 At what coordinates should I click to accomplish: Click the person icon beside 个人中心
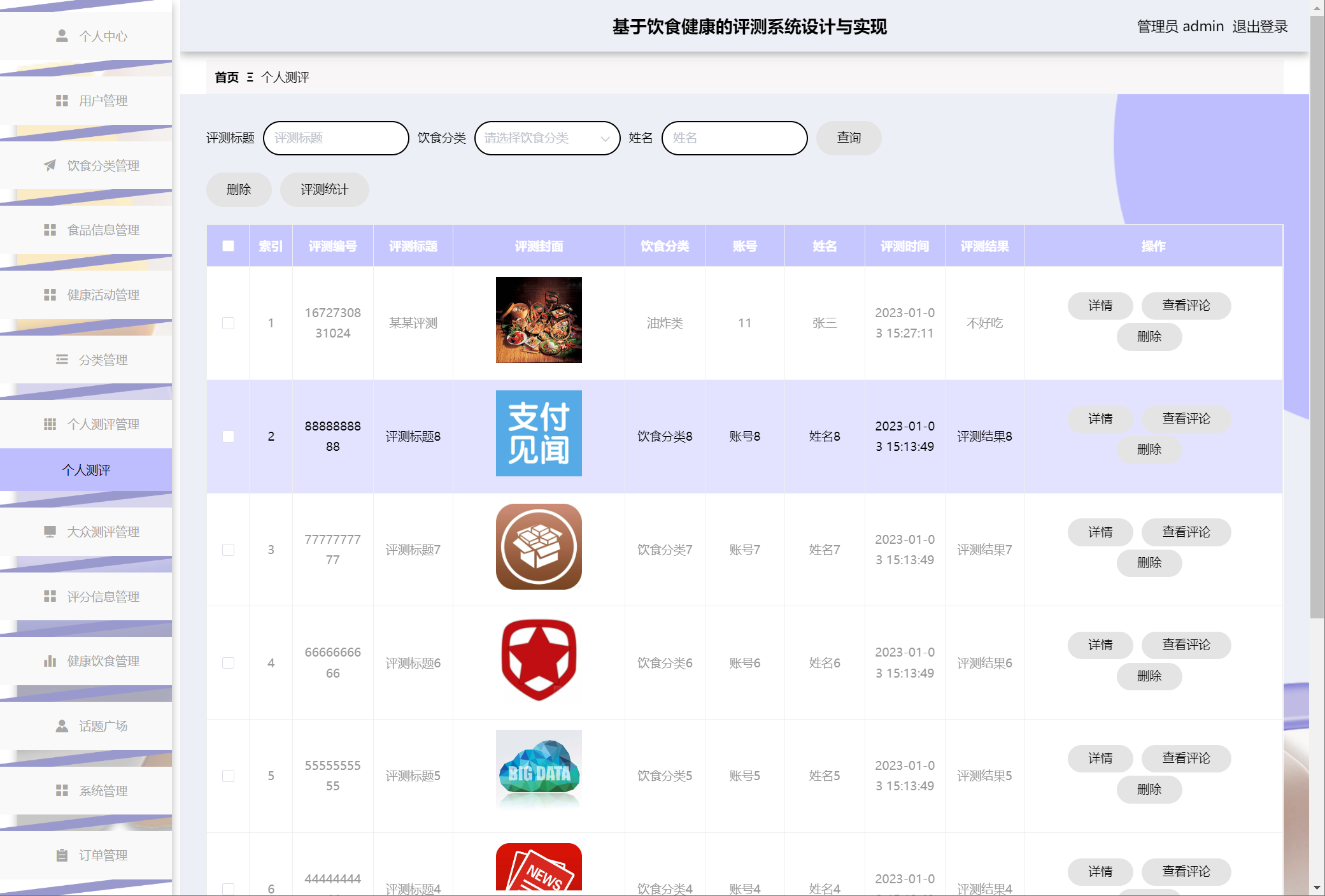tap(62, 36)
